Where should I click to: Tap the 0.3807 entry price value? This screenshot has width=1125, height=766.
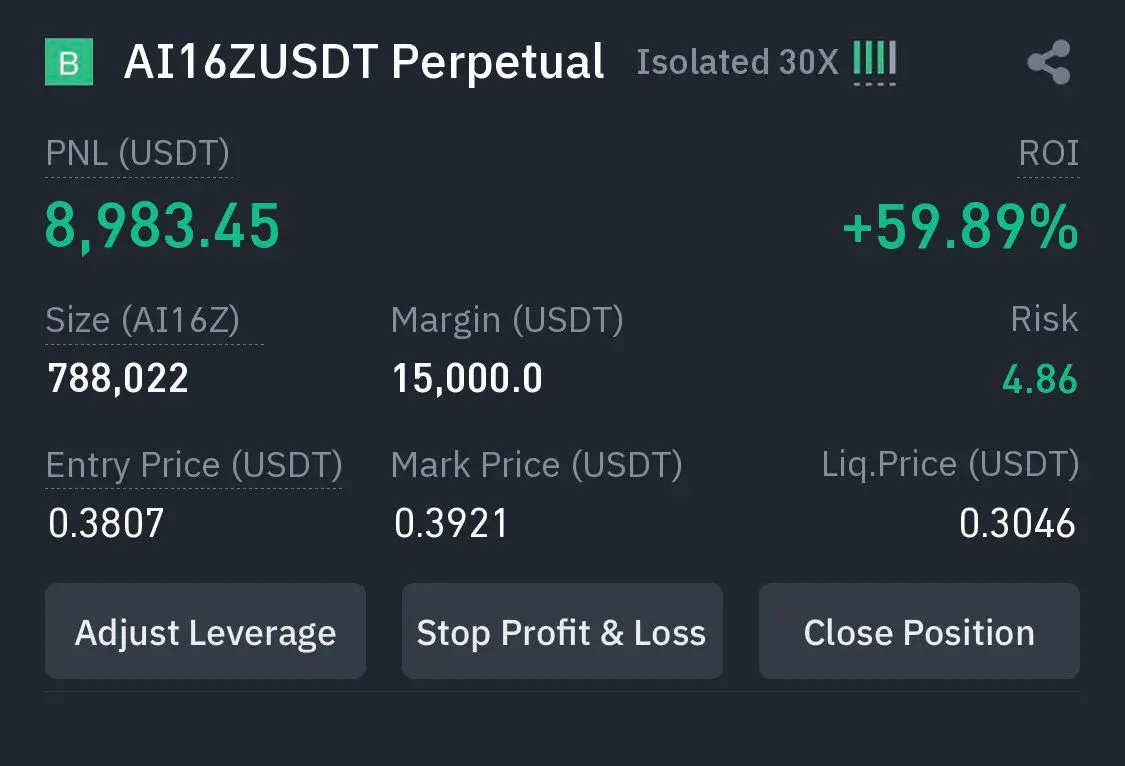pyautogui.click(x=106, y=523)
